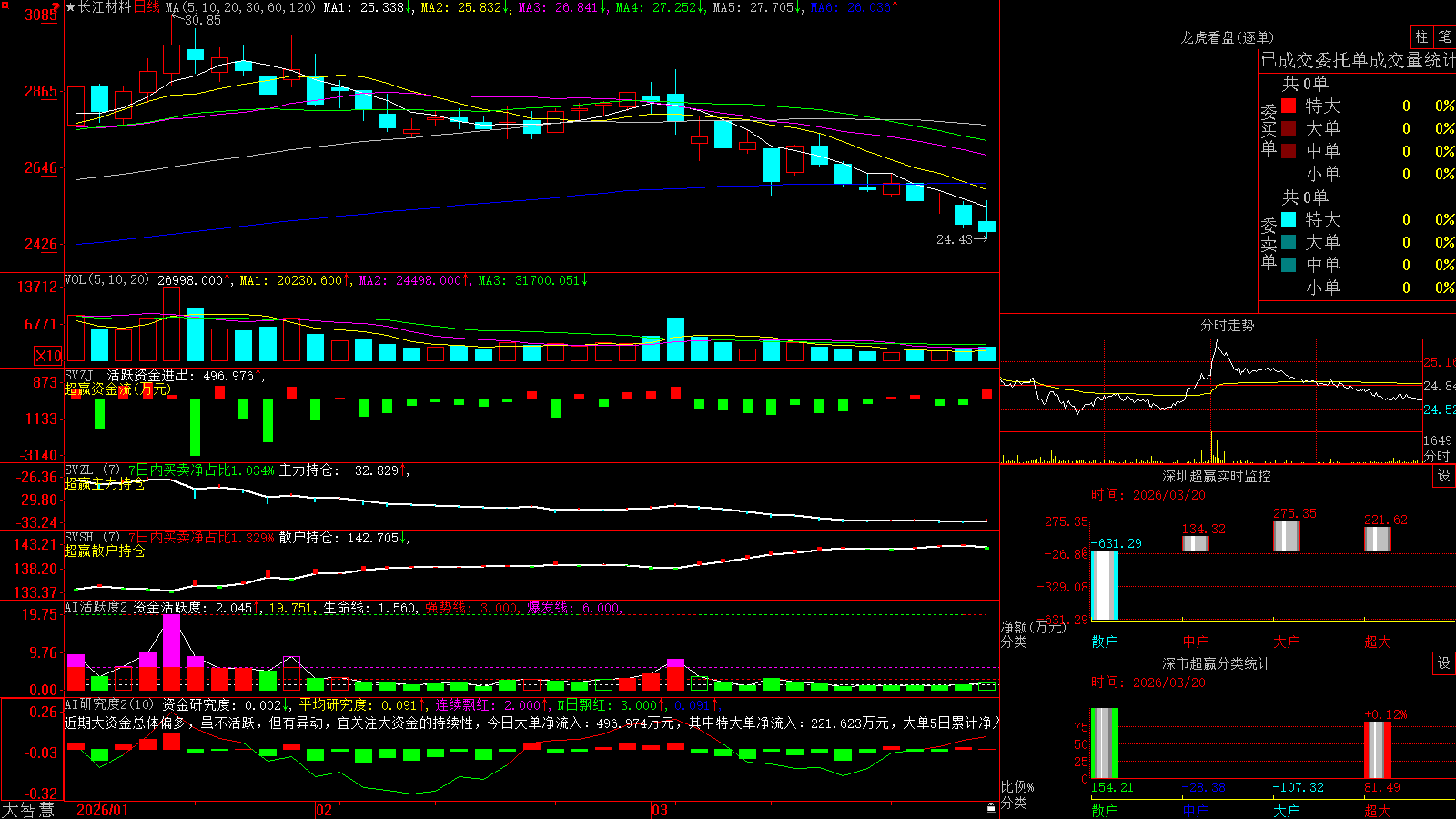
Task: Select the AI活跃度2 indicator label
Action: coord(96,608)
